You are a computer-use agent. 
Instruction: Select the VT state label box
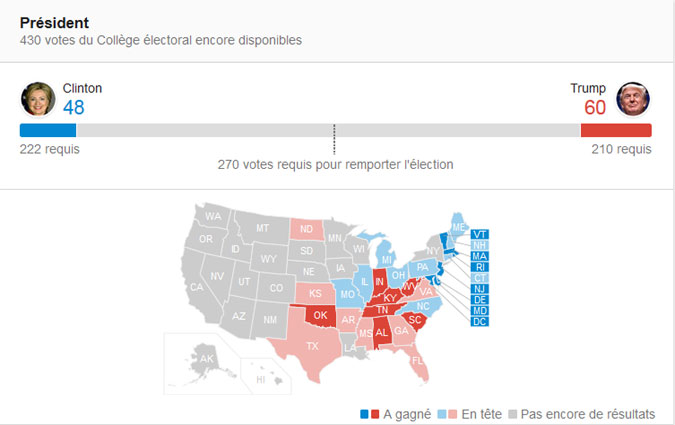coord(480,234)
